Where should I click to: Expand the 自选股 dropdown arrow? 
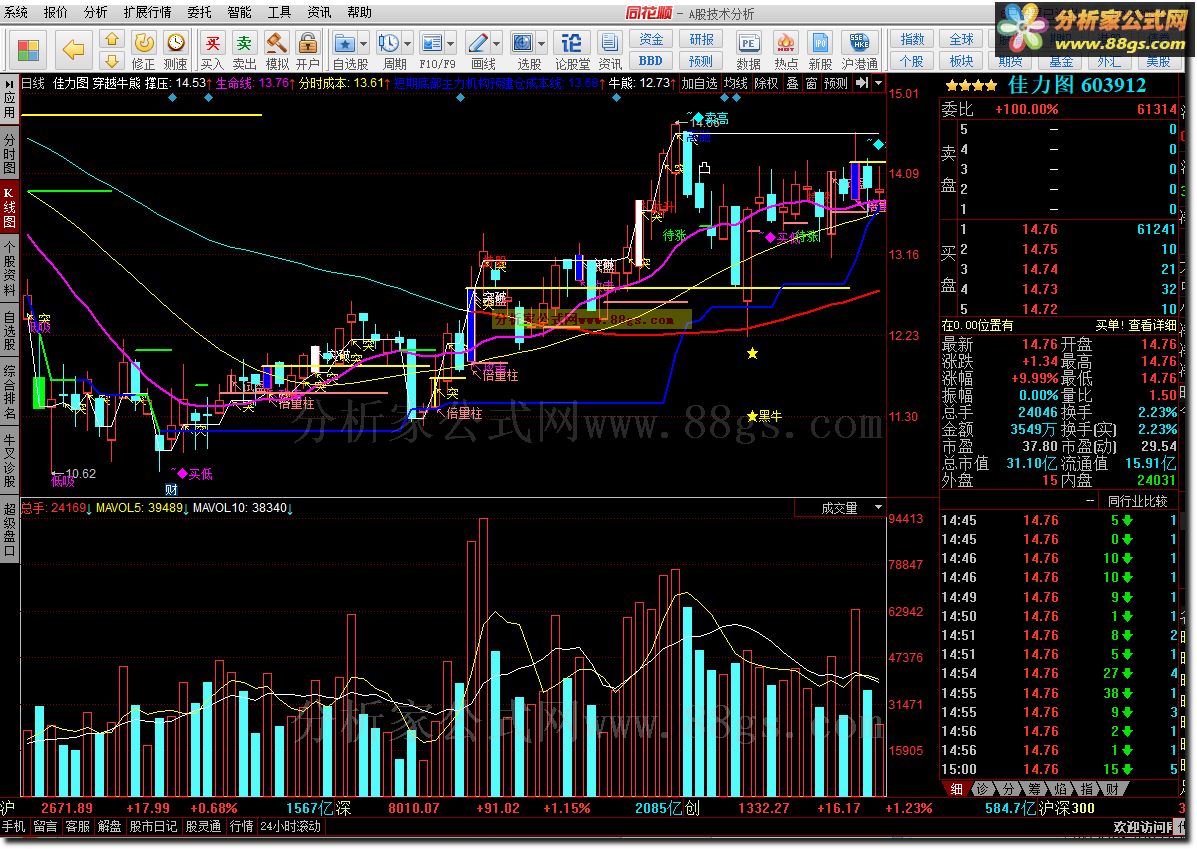click(x=363, y=43)
